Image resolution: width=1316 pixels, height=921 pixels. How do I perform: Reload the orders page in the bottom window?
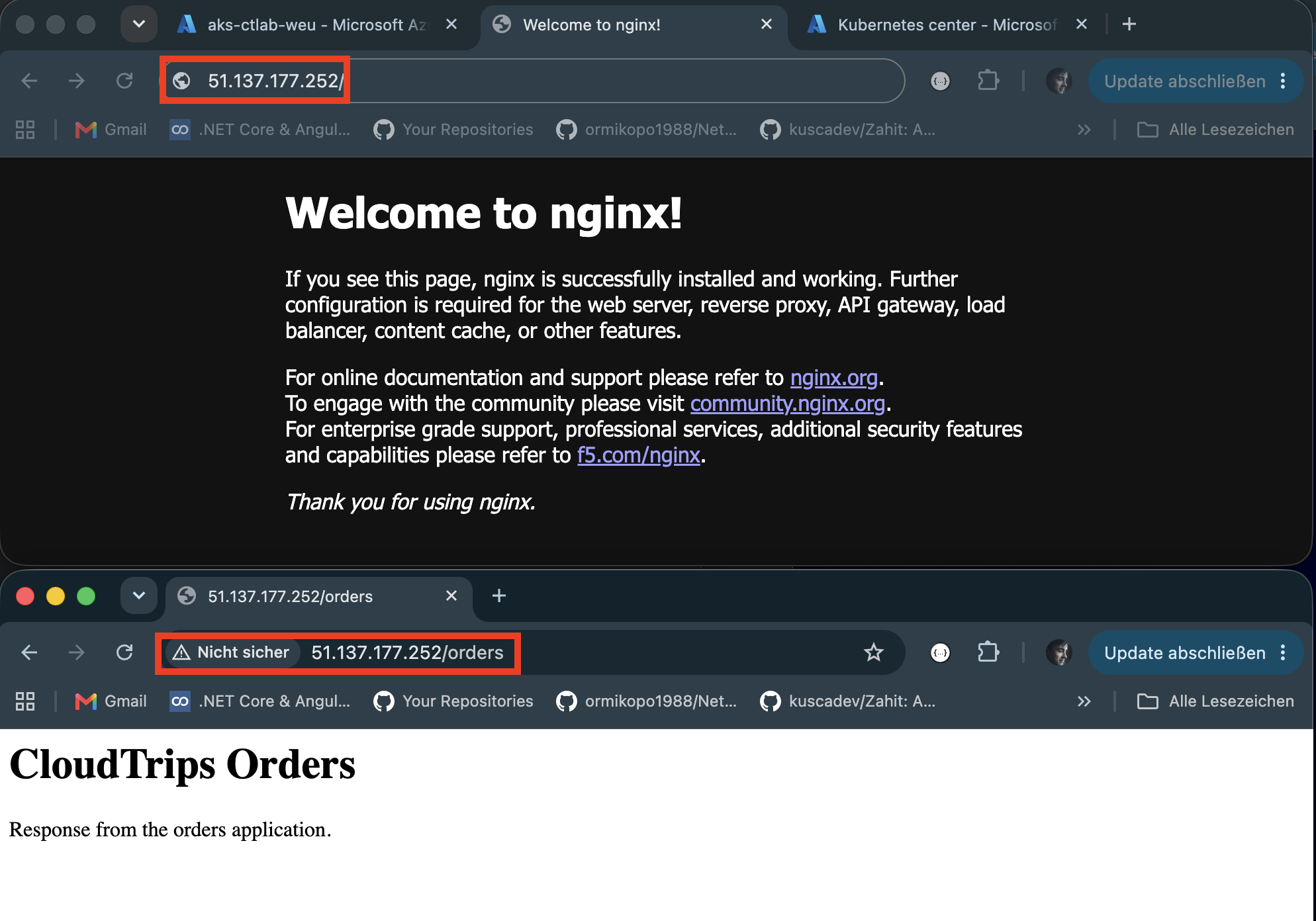pyautogui.click(x=124, y=652)
